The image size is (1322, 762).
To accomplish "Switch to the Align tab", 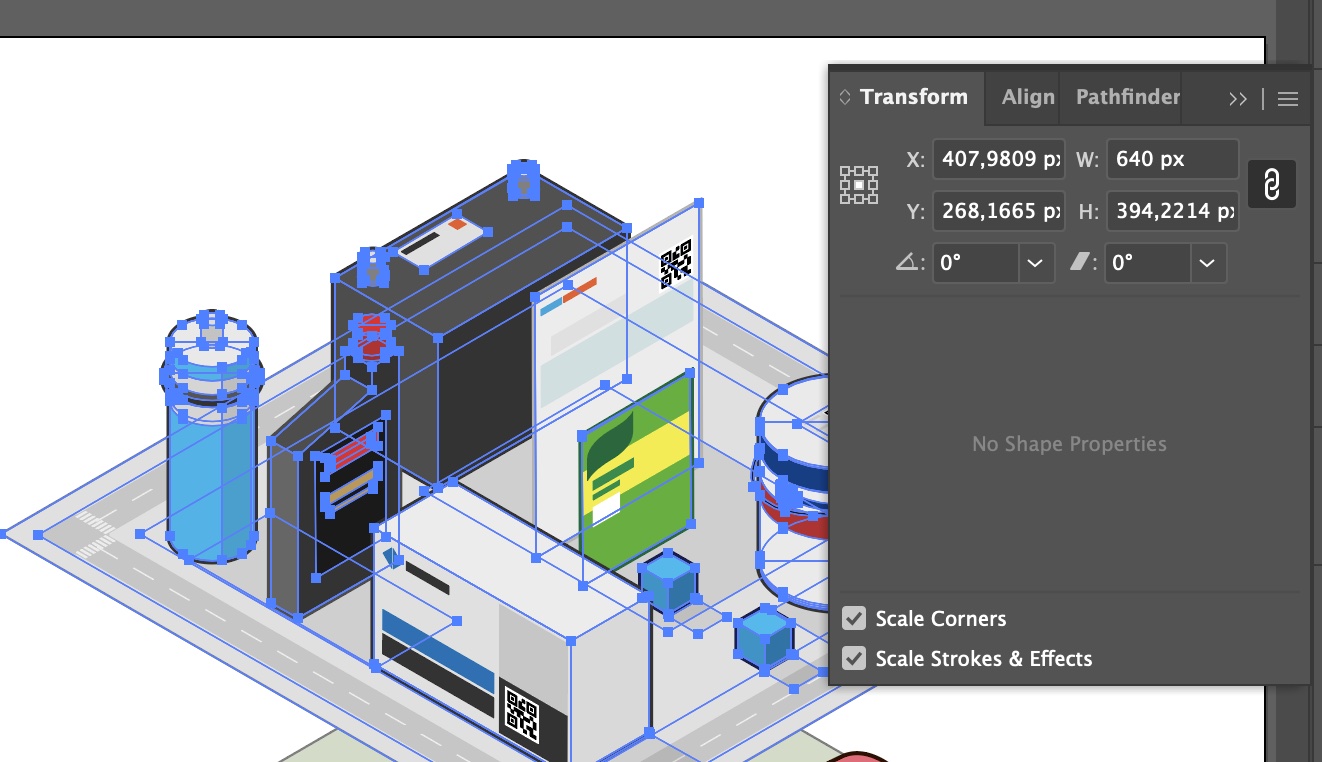I will [1027, 97].
